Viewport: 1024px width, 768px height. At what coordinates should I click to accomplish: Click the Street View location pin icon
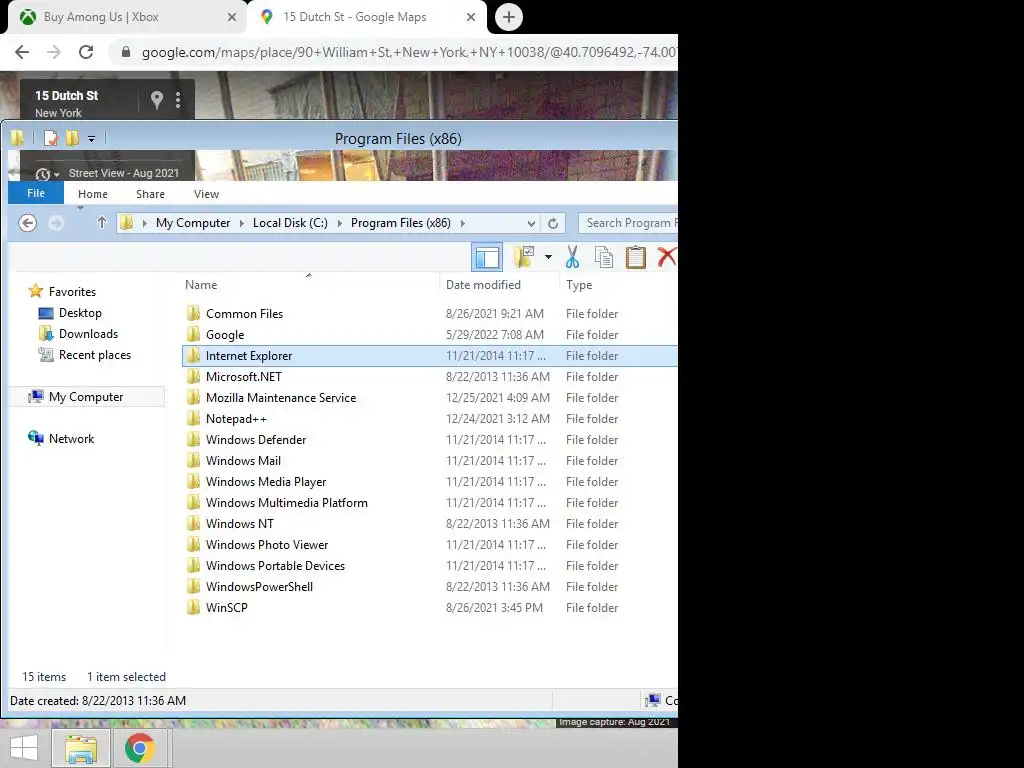[156, 100]
